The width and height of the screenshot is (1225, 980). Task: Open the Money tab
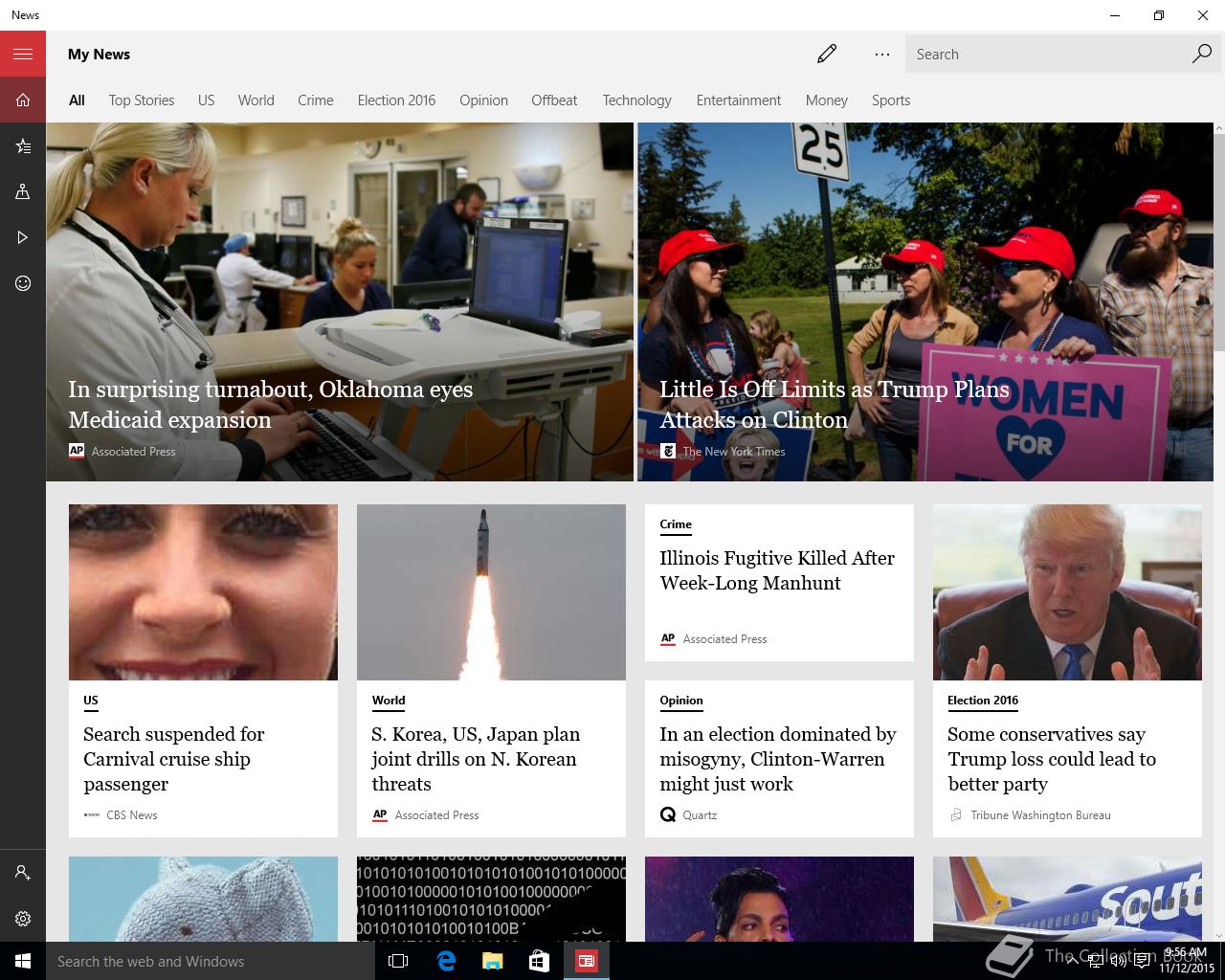point(826,100)
